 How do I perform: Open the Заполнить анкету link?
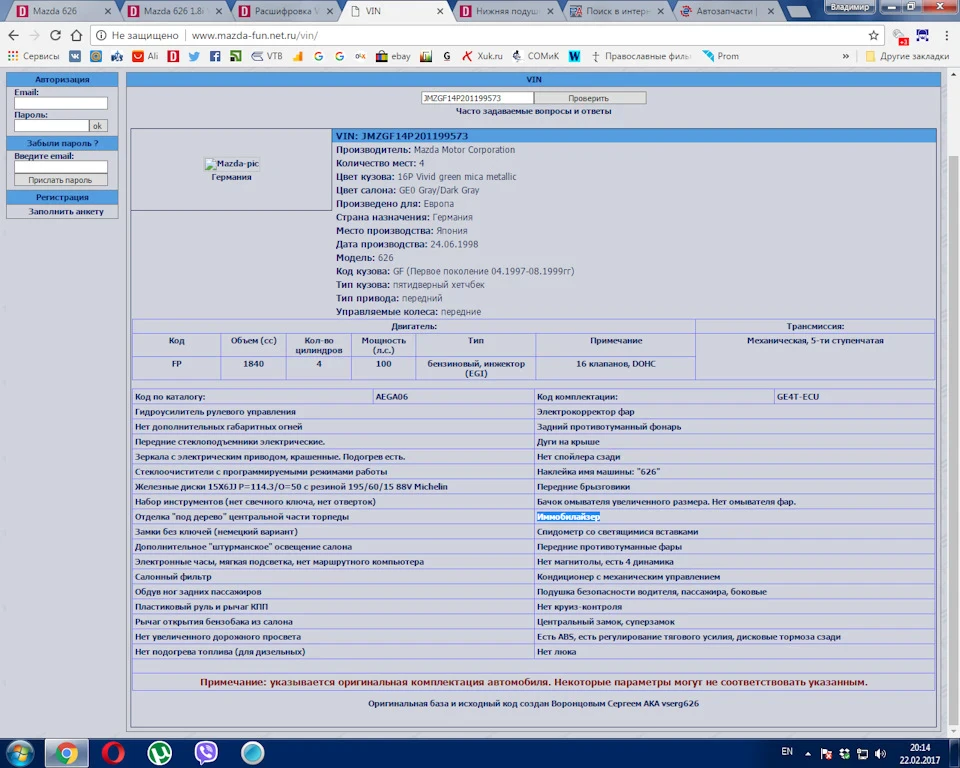[66, 211]
